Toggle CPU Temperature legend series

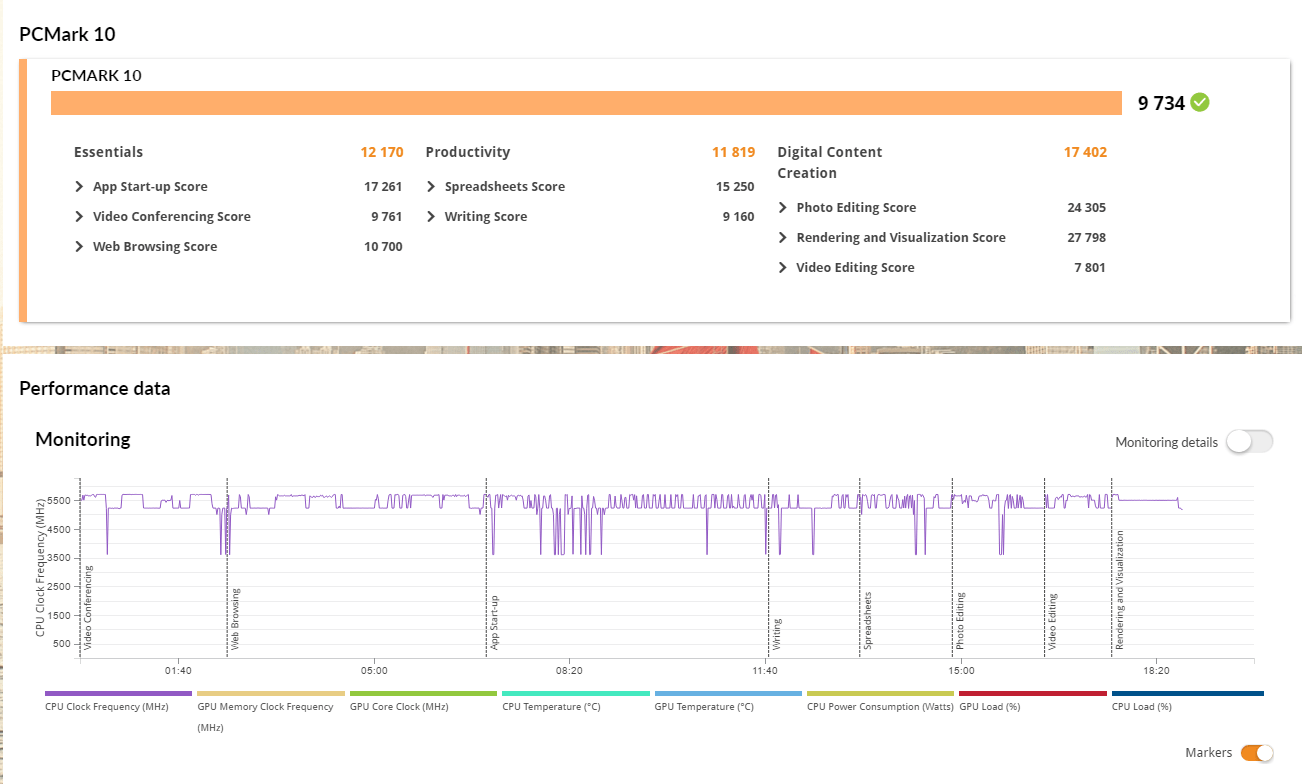(x=575, y=700)
